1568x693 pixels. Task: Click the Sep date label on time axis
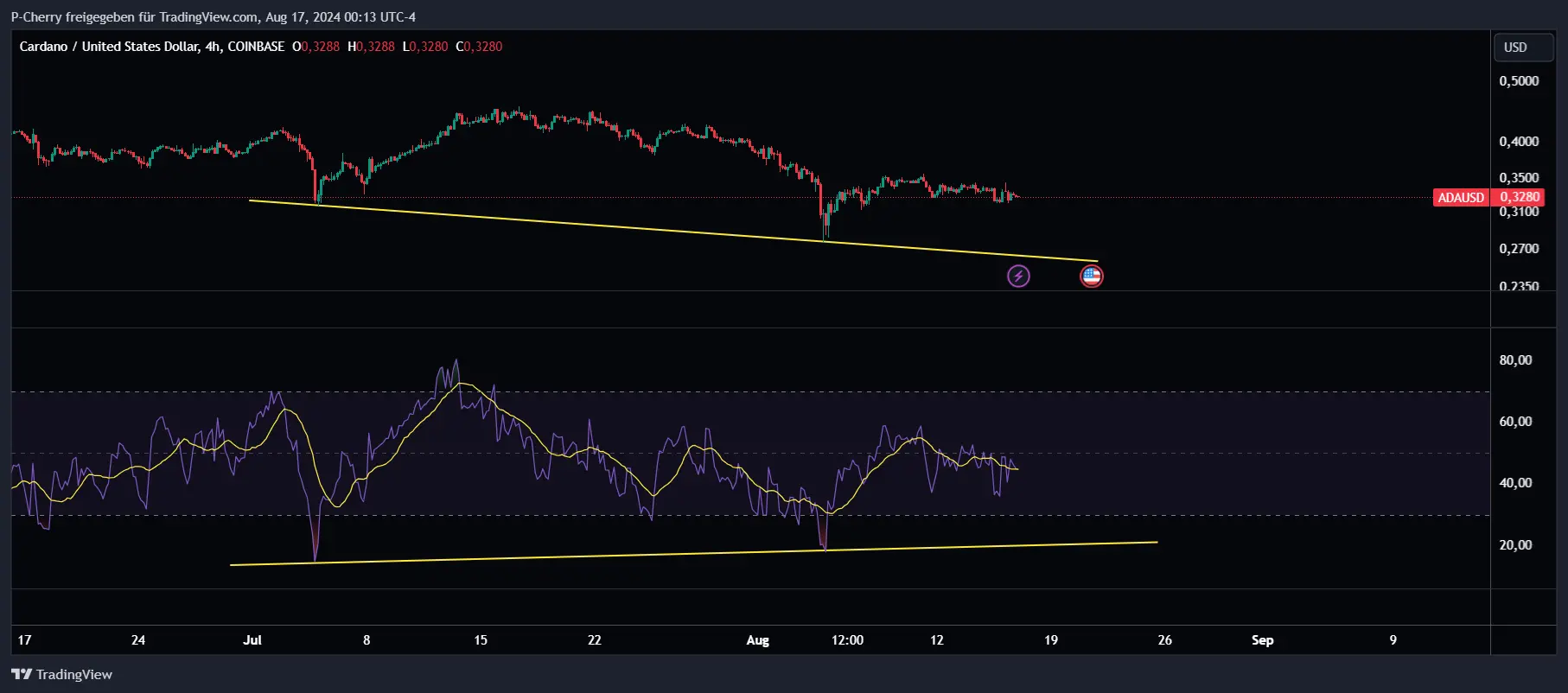coord(1262,639)
